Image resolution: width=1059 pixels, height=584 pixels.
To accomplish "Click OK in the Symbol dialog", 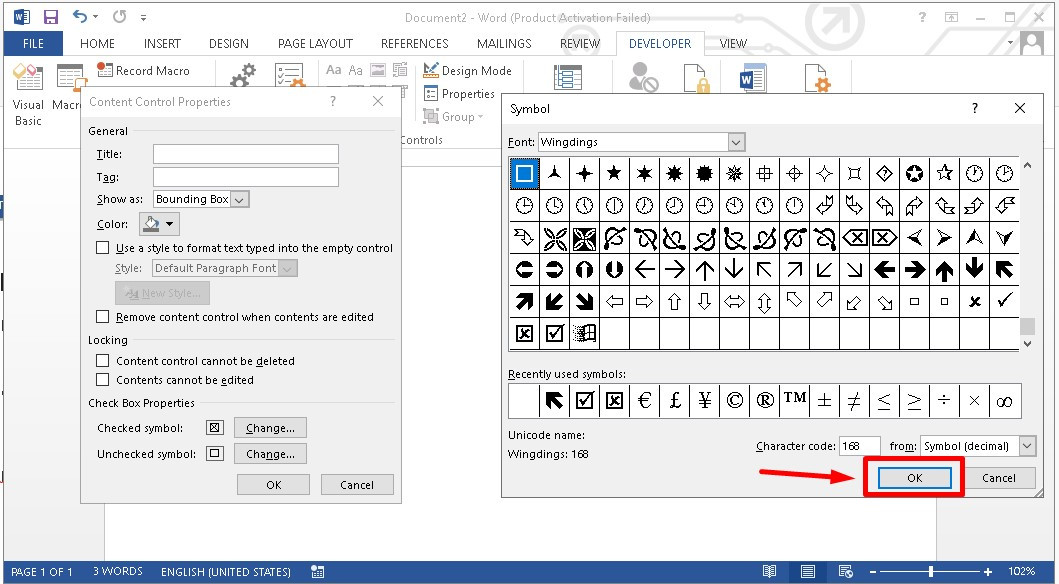I will 914,478.
